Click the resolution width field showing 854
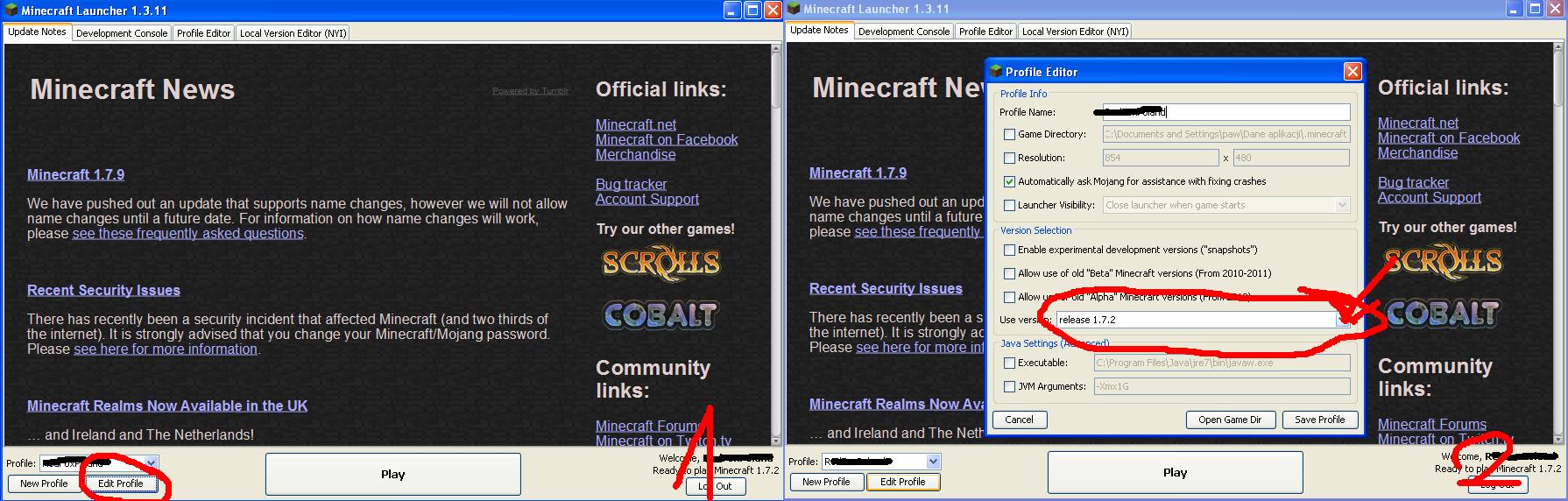The image size is (1568, 501). (1161, 158)
